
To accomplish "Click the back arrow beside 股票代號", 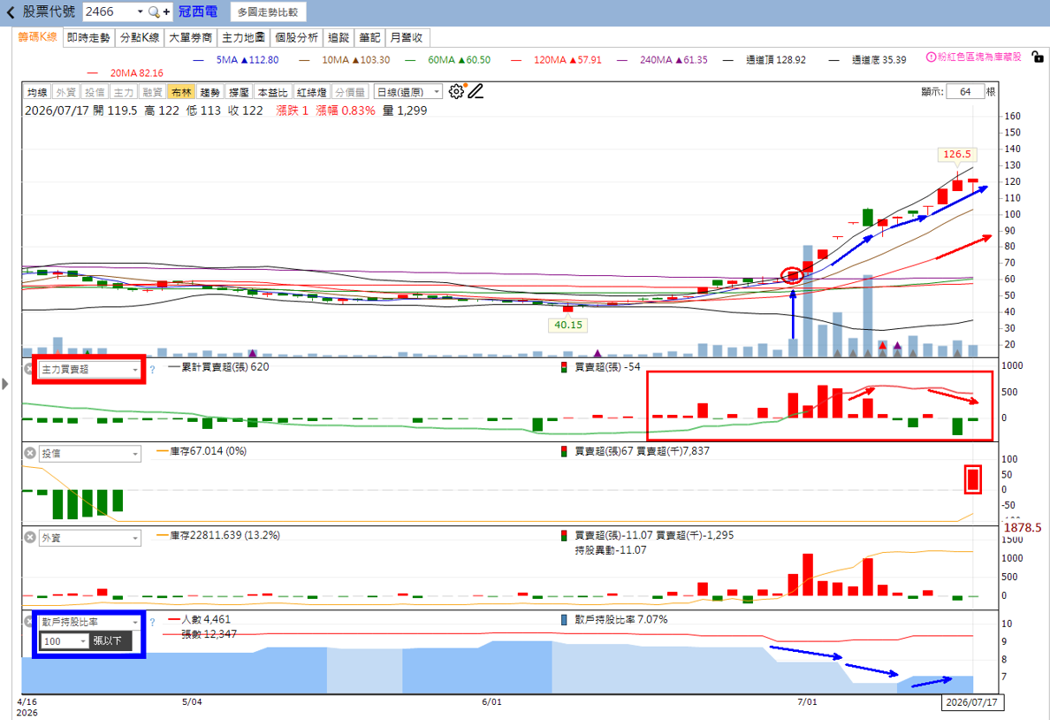I will coord(10,12).
